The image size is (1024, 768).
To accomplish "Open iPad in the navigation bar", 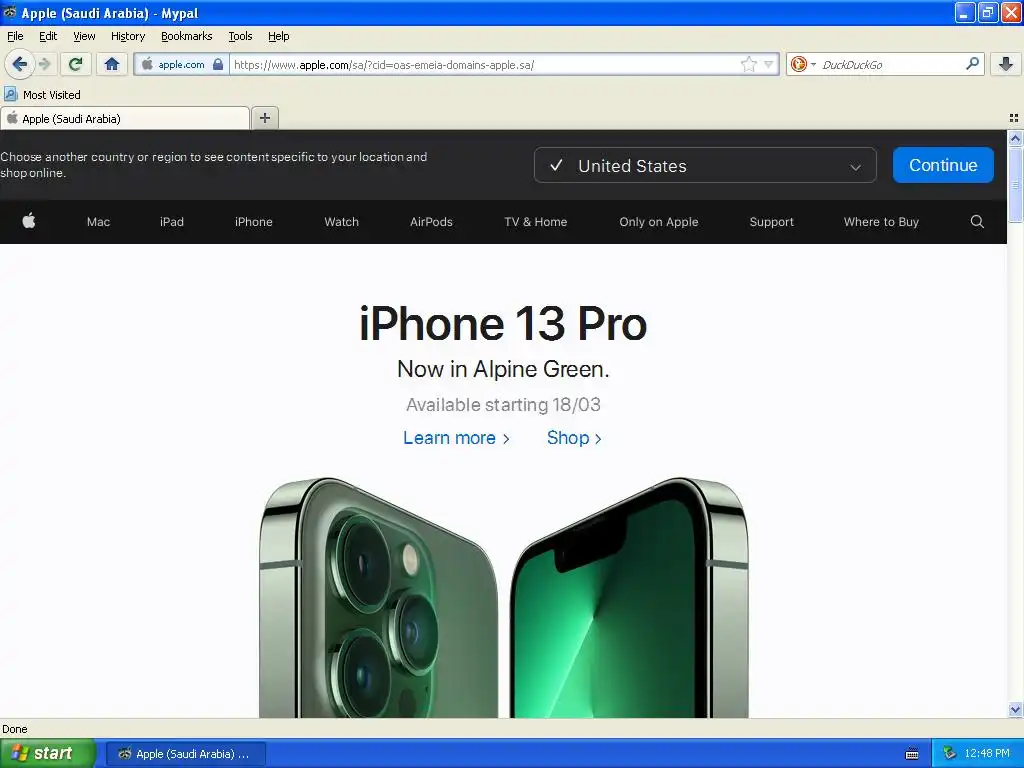I will (172, 222).
